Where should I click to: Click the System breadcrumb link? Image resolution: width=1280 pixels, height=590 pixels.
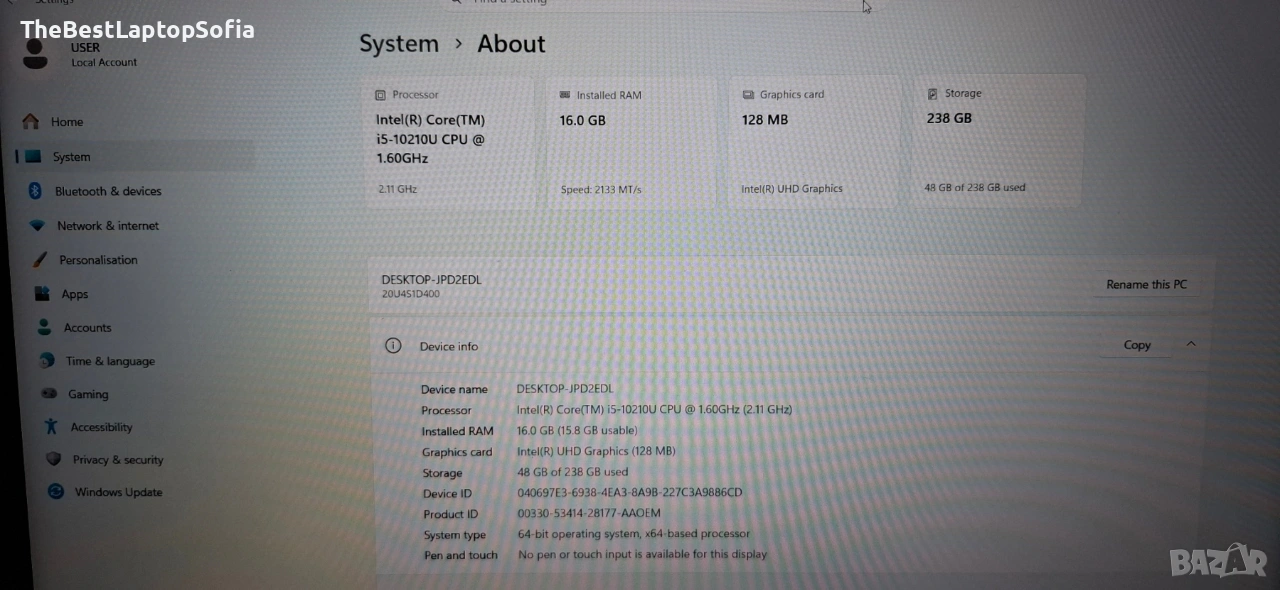click(399, 44)
